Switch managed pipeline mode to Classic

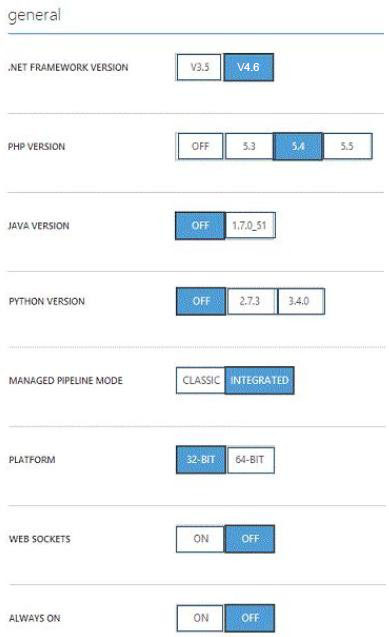tap(200, 380)
